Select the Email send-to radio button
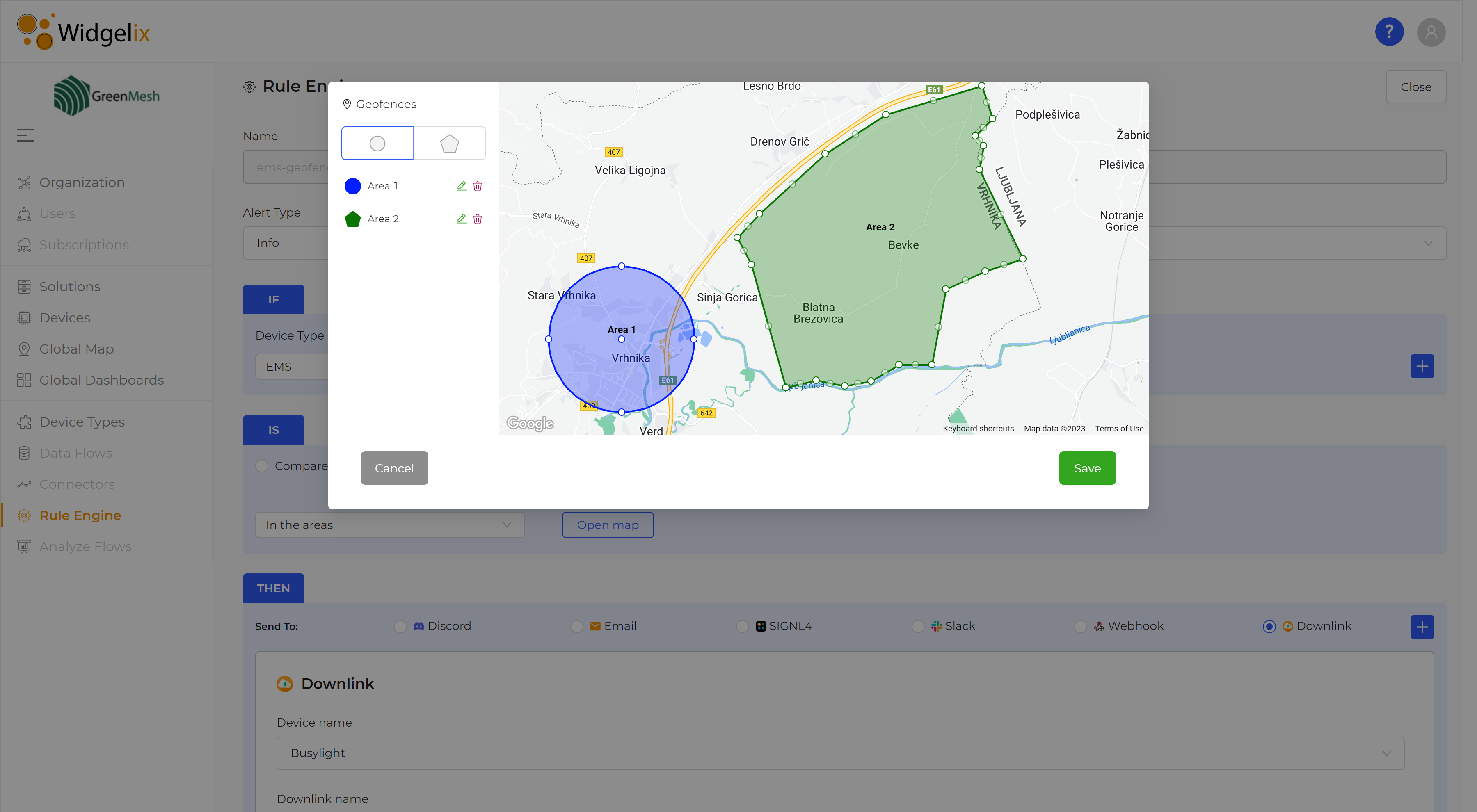 tap(577, 626)
